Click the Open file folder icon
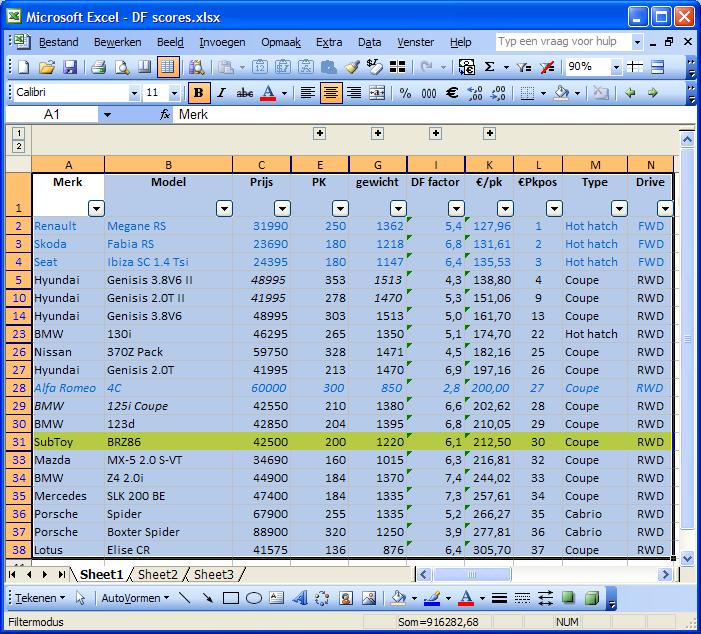The image size is (701, 634). [x=46, y=67]
